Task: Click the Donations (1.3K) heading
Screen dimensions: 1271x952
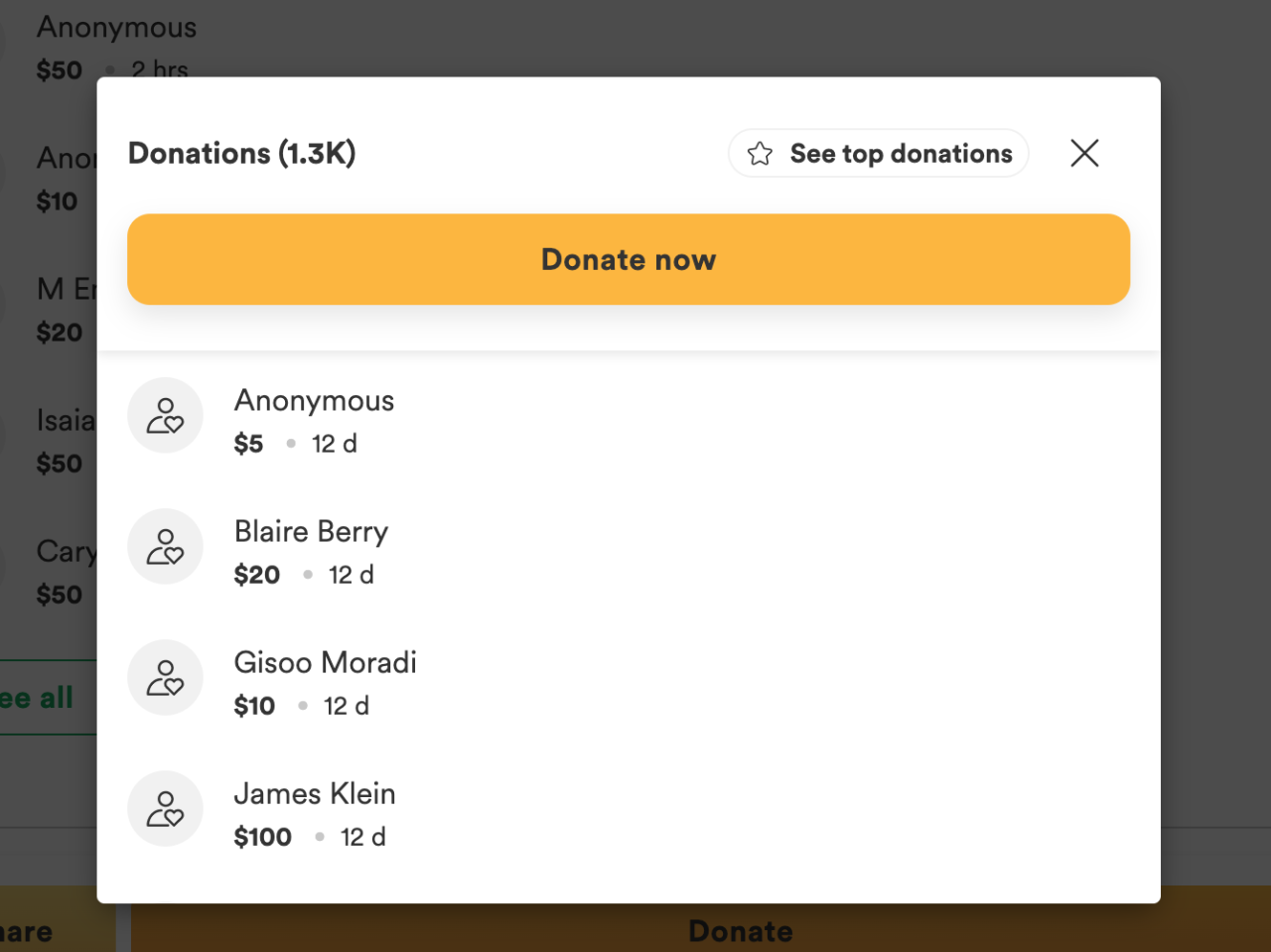Action: point(241,154)
